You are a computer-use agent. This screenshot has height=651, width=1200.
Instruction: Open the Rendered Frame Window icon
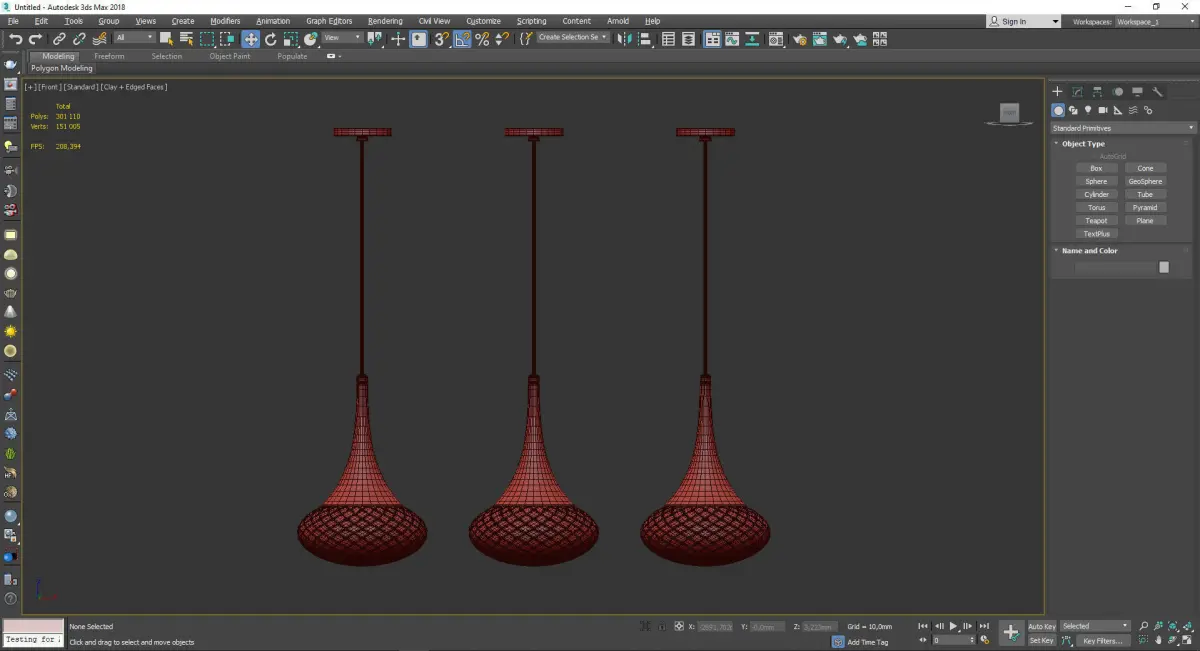coord(820,39)
